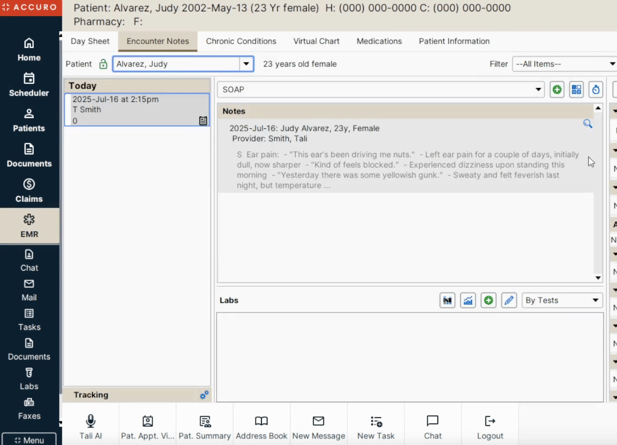The image size is (617, 445).
Task: Open the SOAP template dropdown
Action: pyautogui.click(x=538, y=90)
